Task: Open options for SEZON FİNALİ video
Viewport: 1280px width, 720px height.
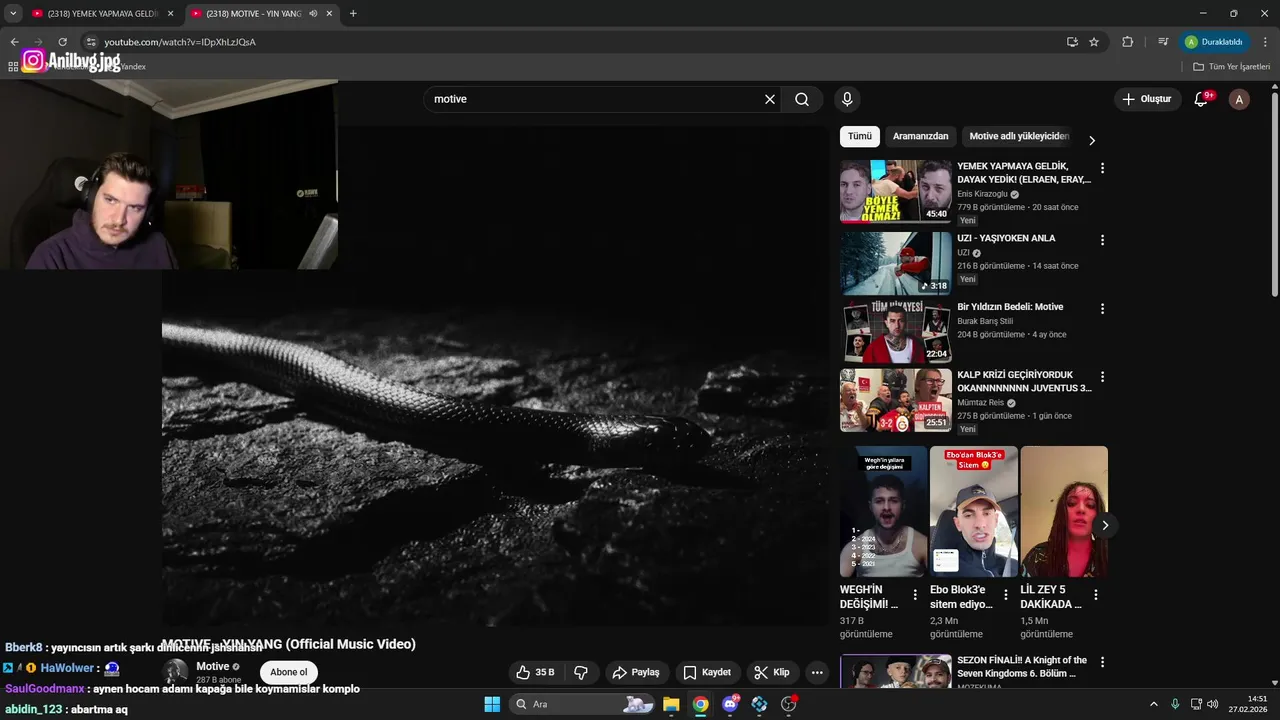Action: point(1102,662)
